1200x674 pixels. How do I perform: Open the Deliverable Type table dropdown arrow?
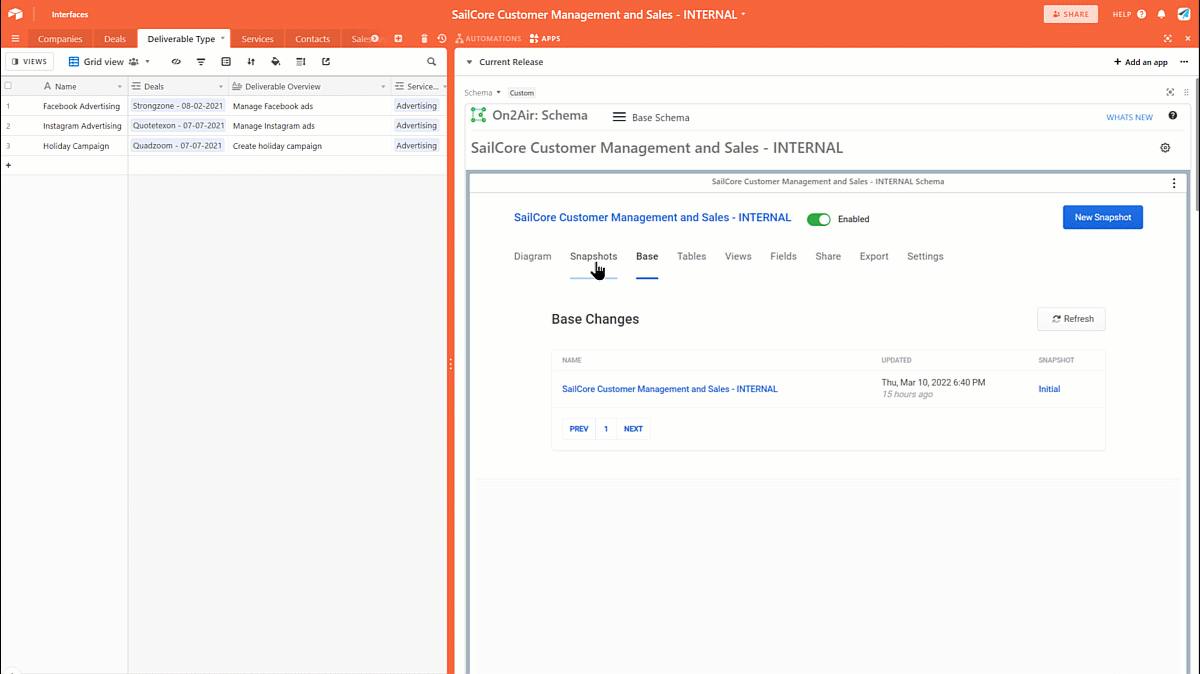click(222, 38)
